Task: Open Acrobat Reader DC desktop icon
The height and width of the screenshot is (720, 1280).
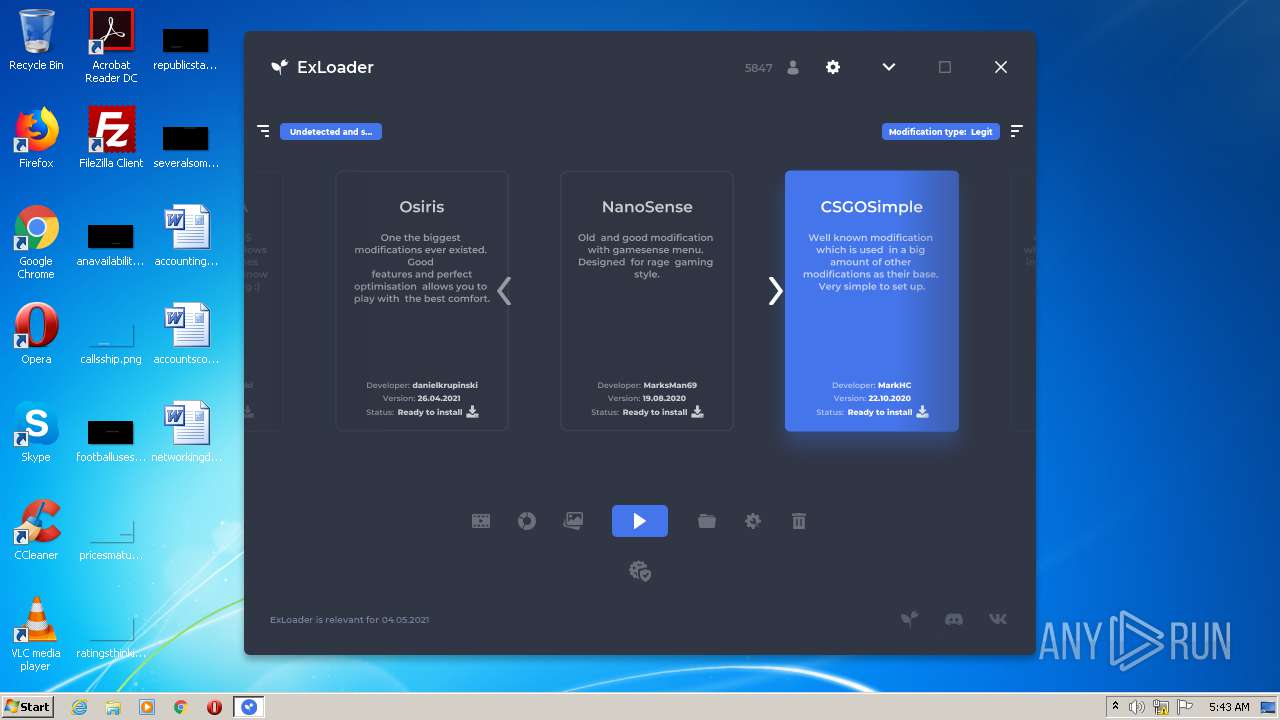Action: tap(111, 45)
